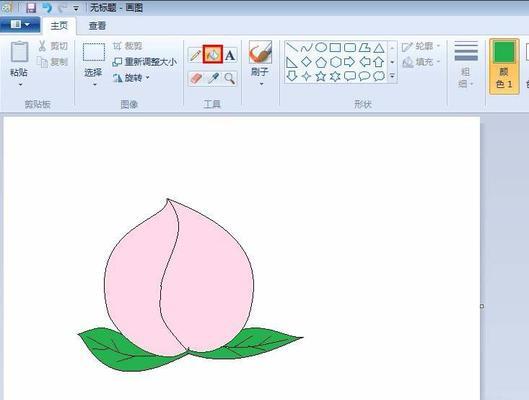Select the Pencil tool
Viewport: 529px width, 400px height.
(x=195, y=54)
